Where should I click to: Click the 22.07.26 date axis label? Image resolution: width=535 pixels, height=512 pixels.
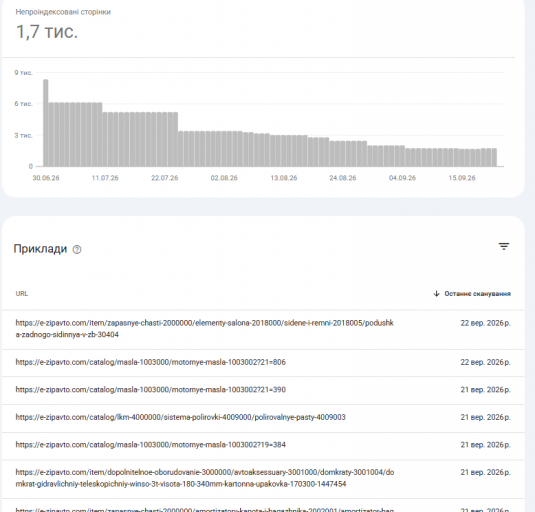(x=164, y=178)
